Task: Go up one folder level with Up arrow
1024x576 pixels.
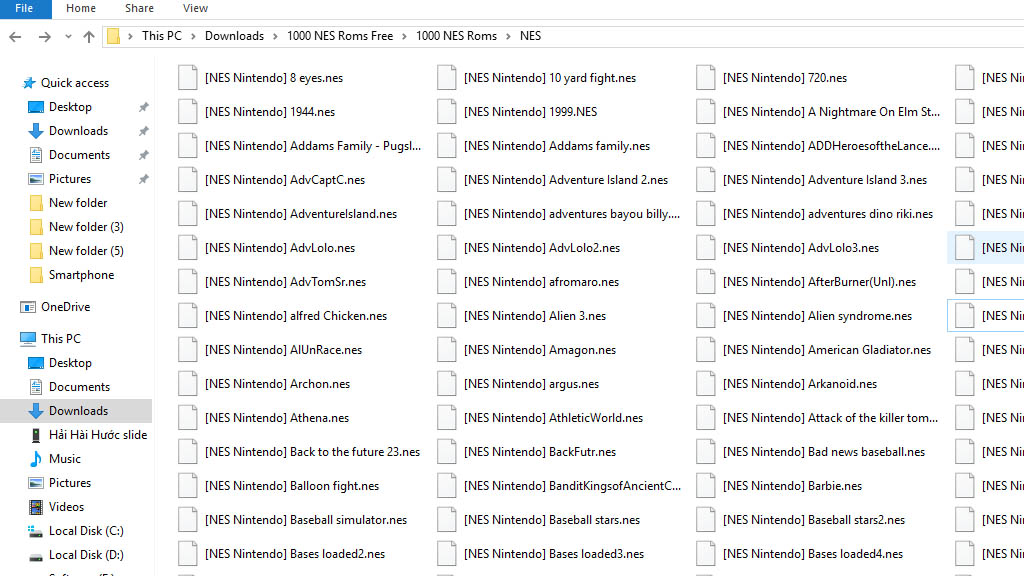Action: [89, 36]
